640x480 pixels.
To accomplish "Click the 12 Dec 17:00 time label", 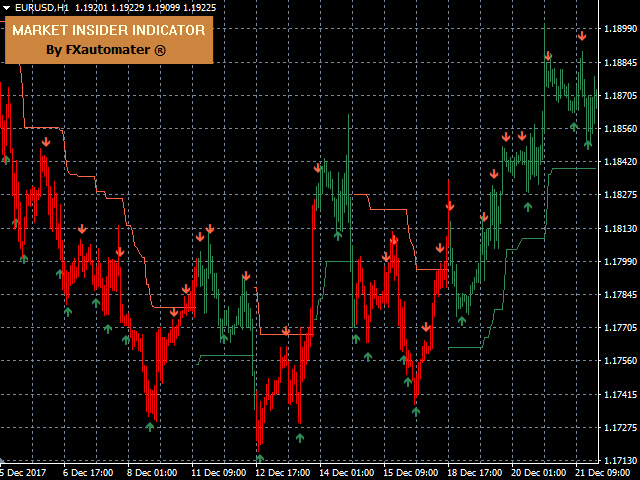I will [x=283, y=473].
